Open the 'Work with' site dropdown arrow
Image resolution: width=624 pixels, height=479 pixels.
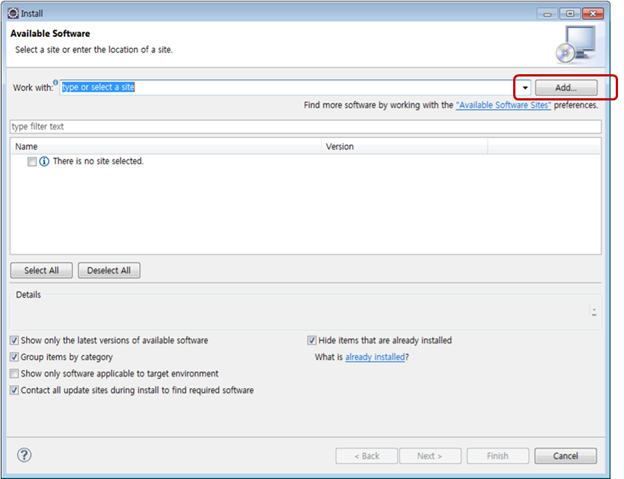(525, 87)
